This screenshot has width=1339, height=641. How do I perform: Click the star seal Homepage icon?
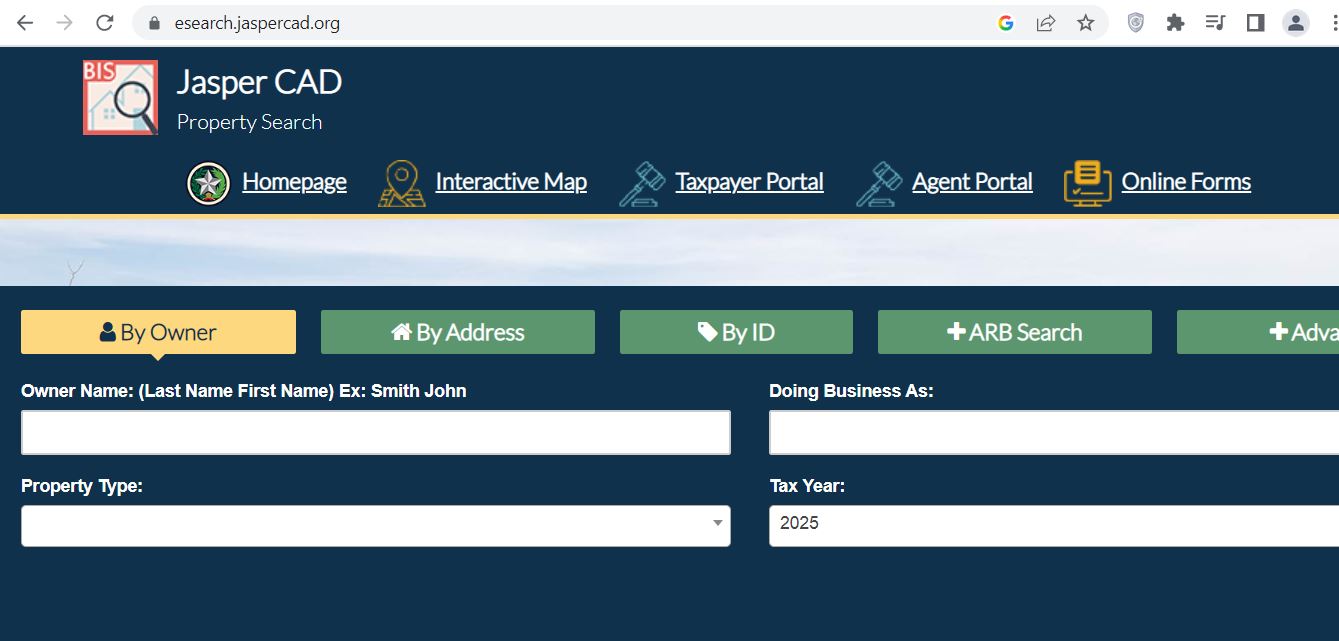208,184
